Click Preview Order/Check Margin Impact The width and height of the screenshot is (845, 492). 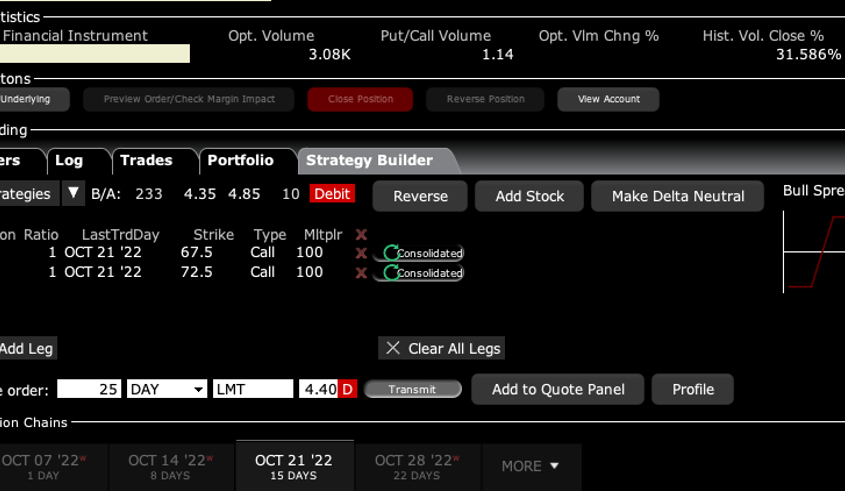pos(189,99)
